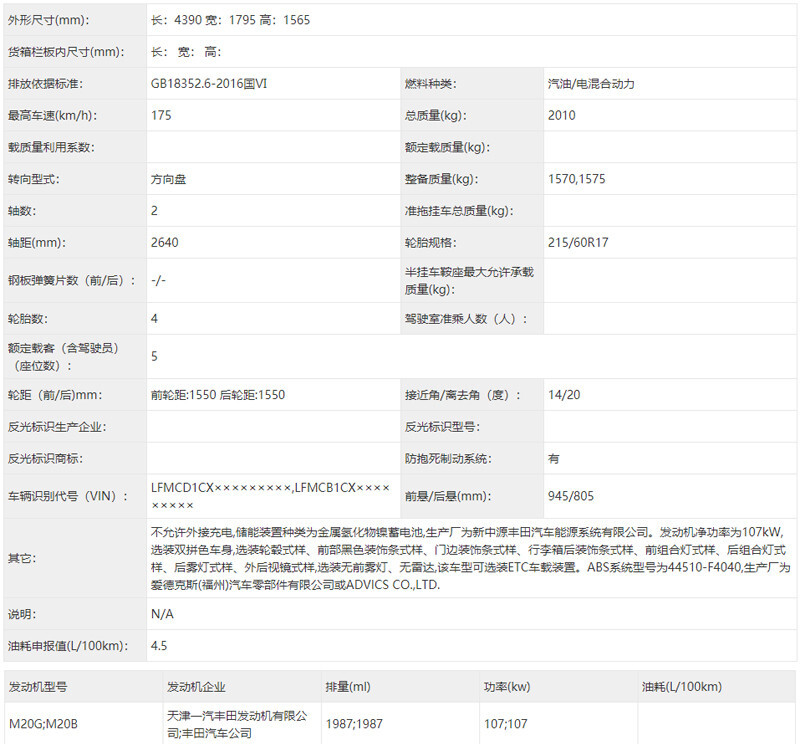Click the 半挂车鞍座最大允许承载质量(kg) label
800x744 pixels.
point(469,281)
